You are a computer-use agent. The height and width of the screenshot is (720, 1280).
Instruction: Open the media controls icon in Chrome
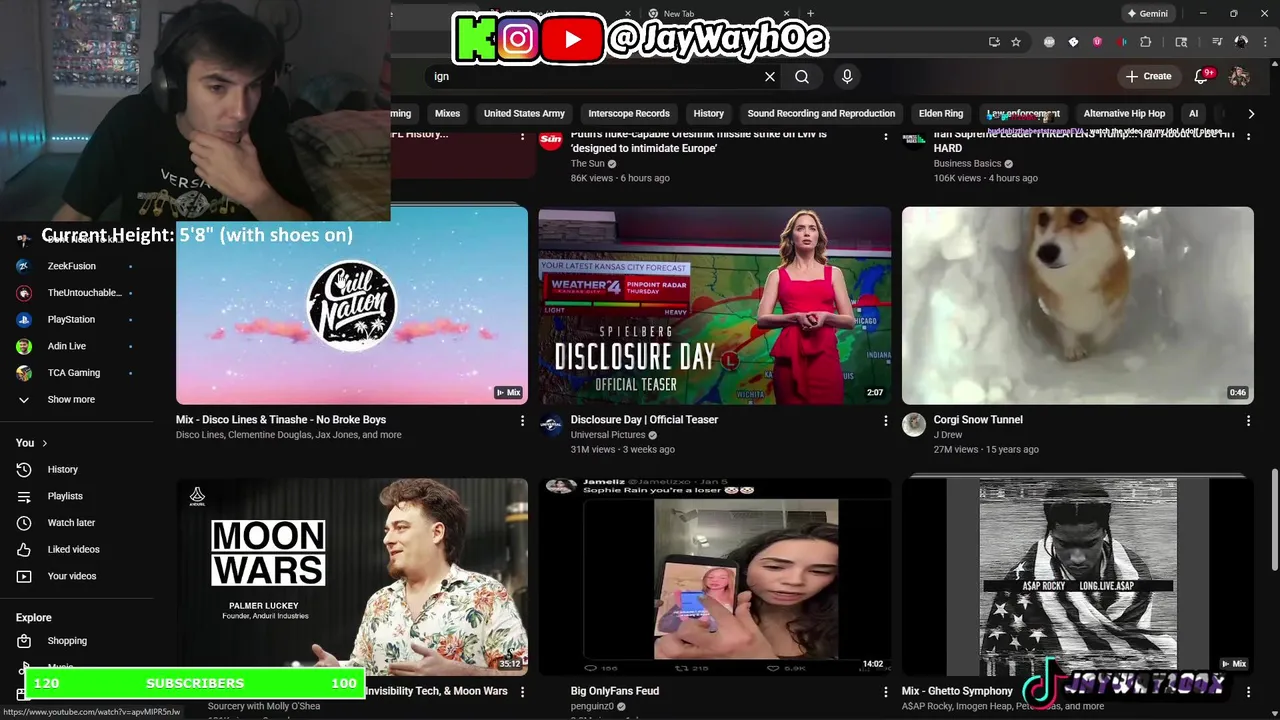coord(1217,42)
